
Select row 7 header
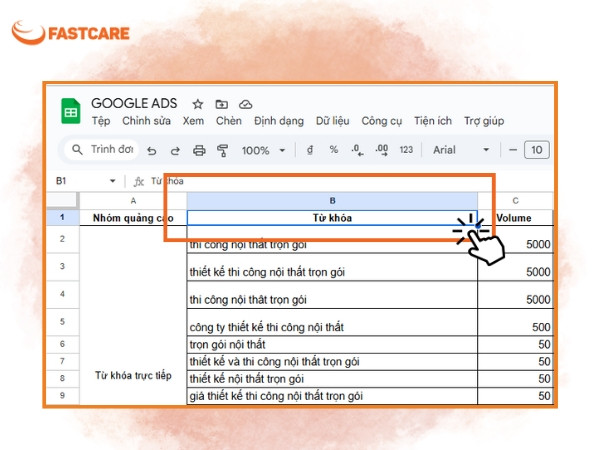coord(62,361)
